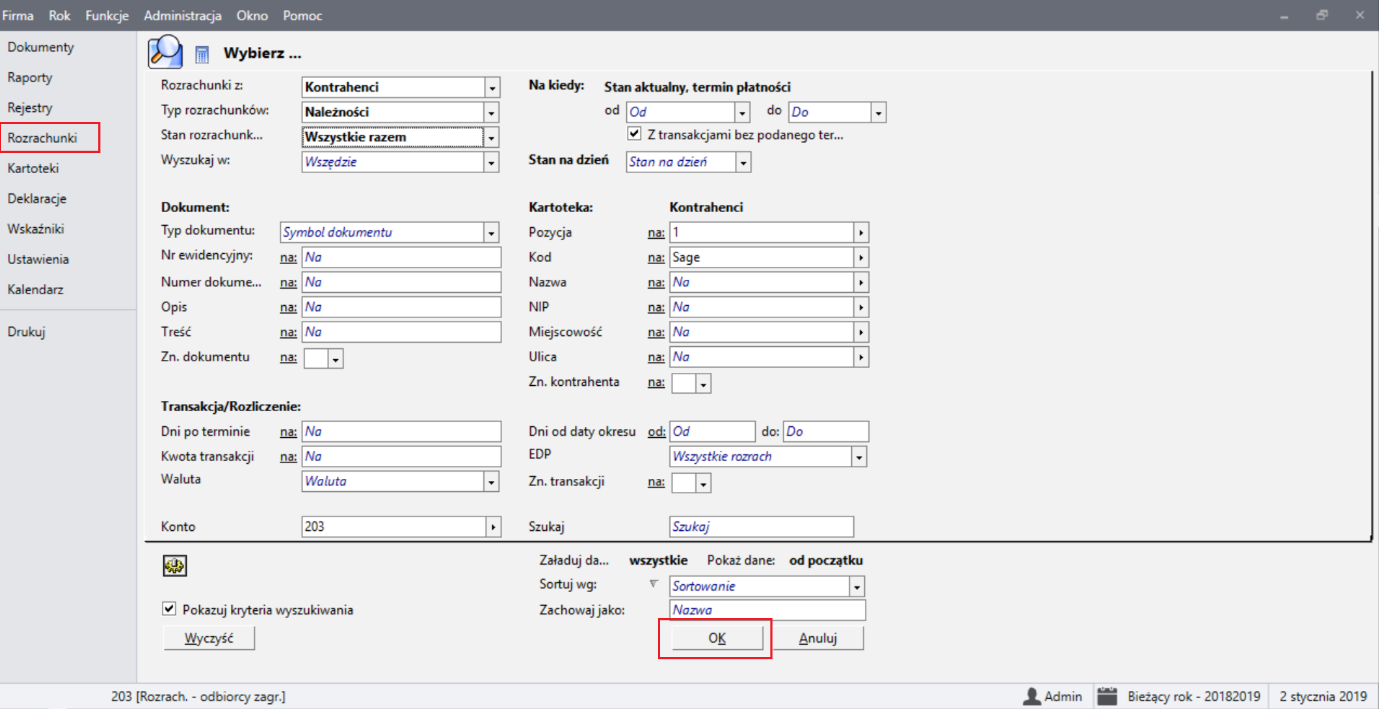Click the Opis input field

coord(401,307)
